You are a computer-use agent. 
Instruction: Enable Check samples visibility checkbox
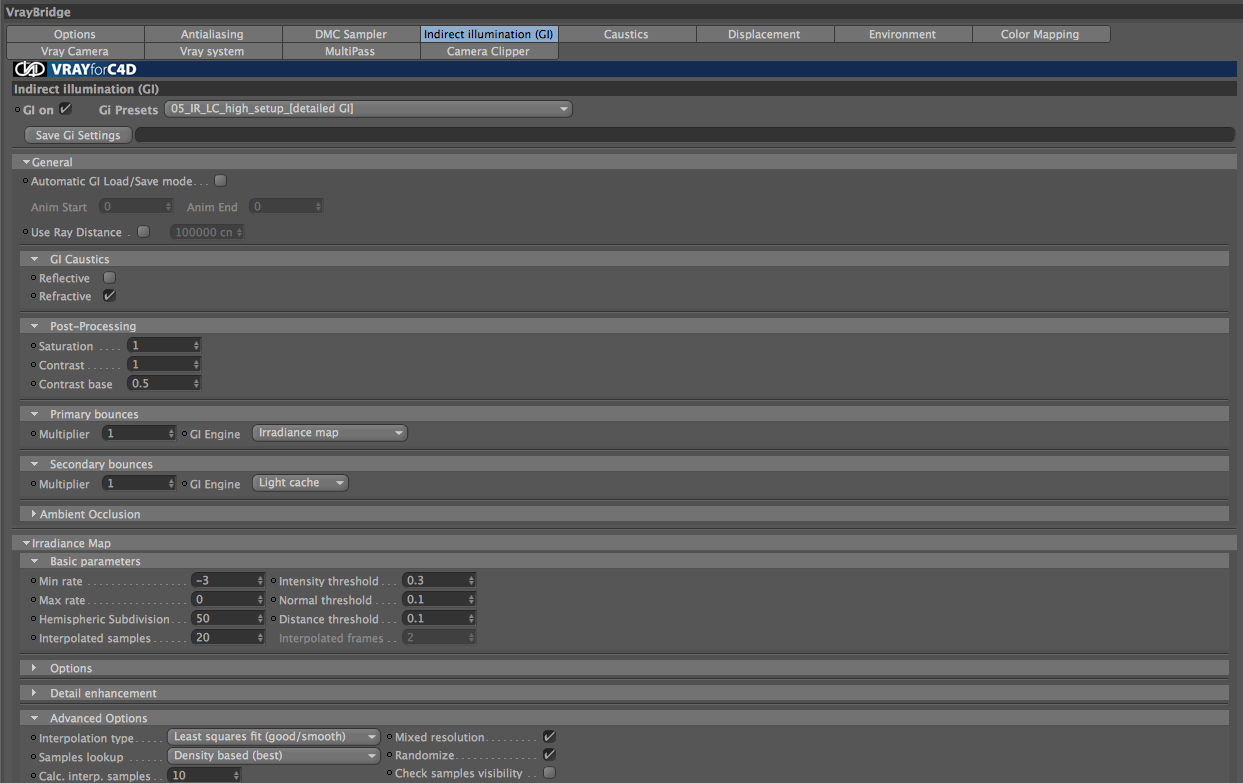coord(549,773)
